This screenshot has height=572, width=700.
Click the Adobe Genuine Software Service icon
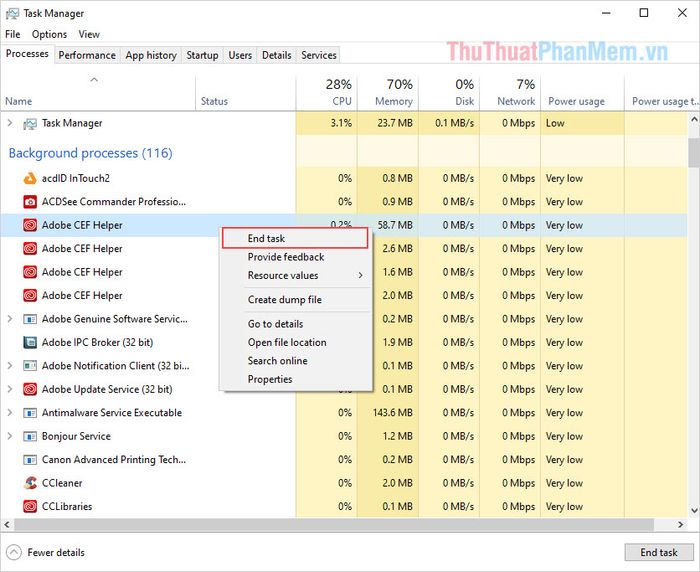[x=30, y=319]
